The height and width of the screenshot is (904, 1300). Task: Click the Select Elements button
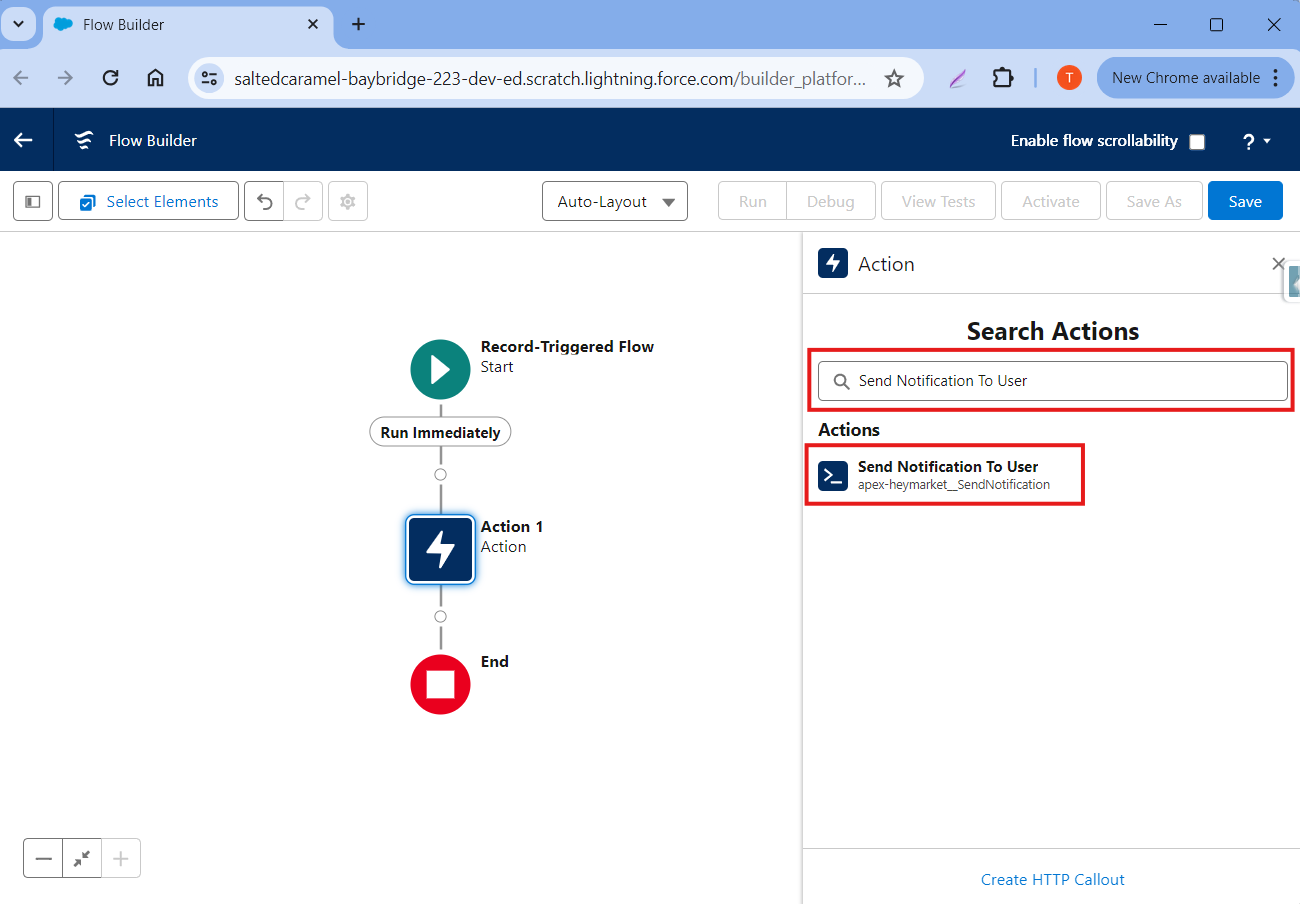tap(149, 201)
